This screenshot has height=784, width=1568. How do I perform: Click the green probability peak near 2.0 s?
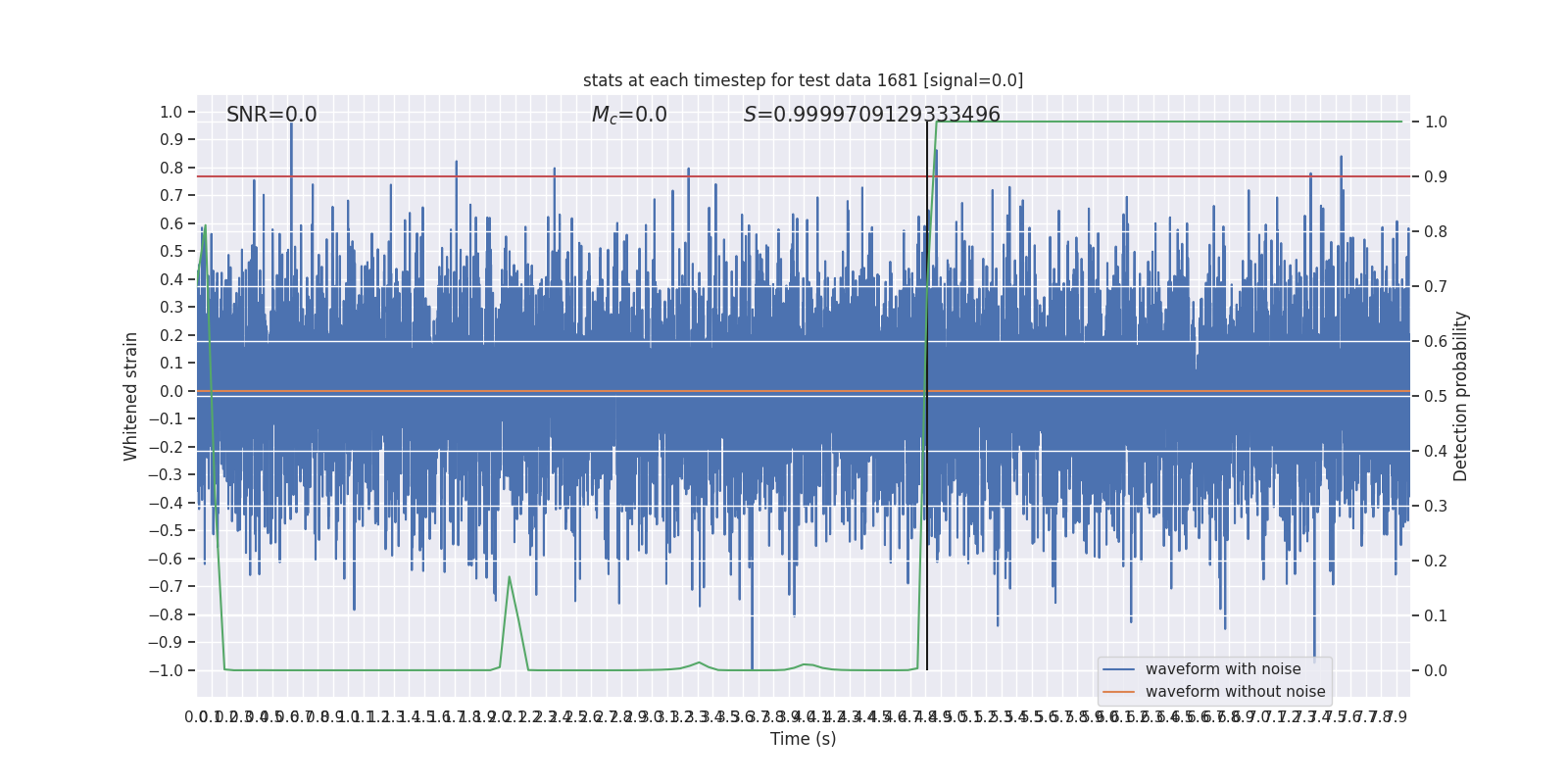(x=509, y=577)
